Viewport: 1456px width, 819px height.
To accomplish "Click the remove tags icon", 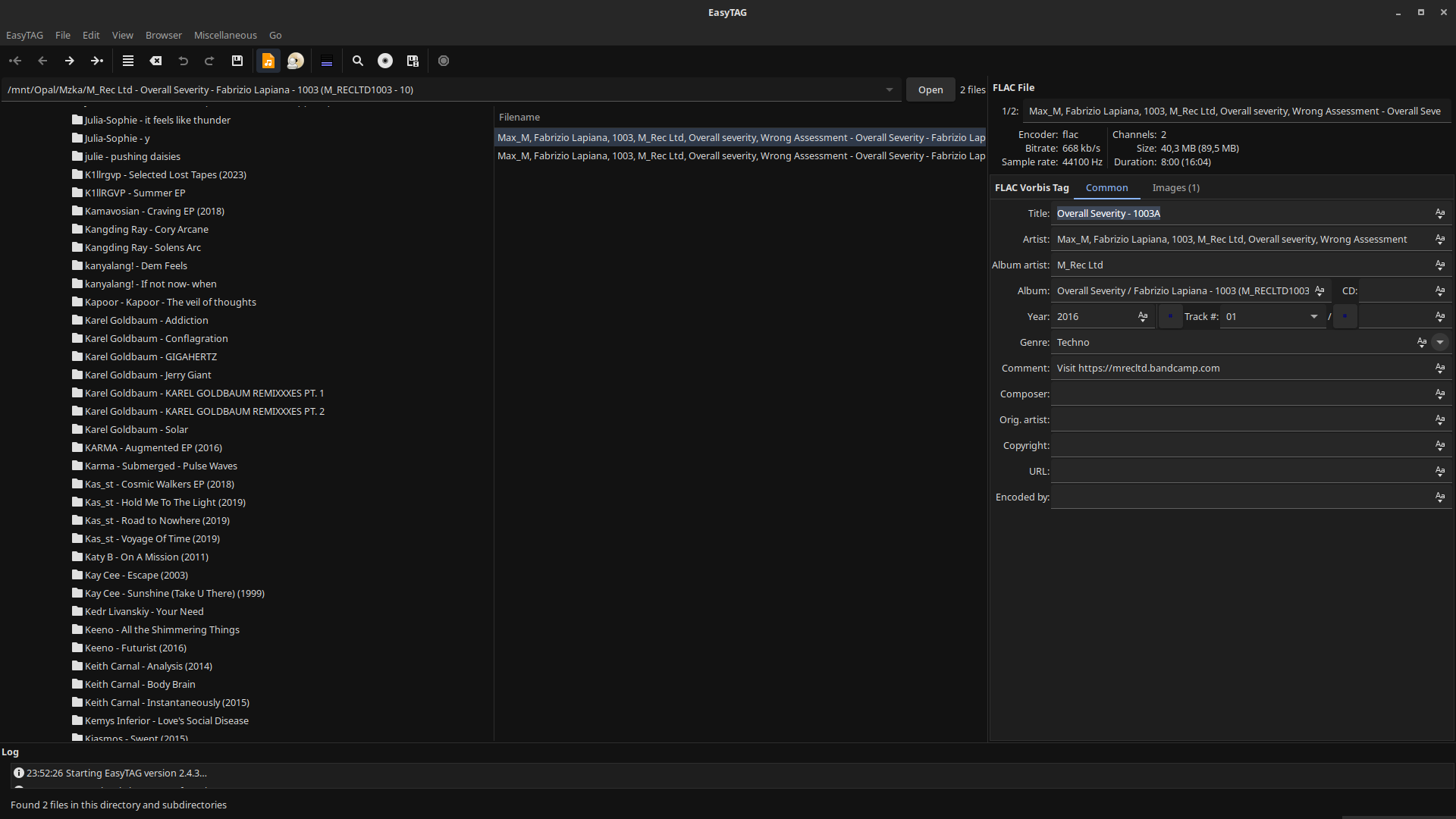I will 155,61.
